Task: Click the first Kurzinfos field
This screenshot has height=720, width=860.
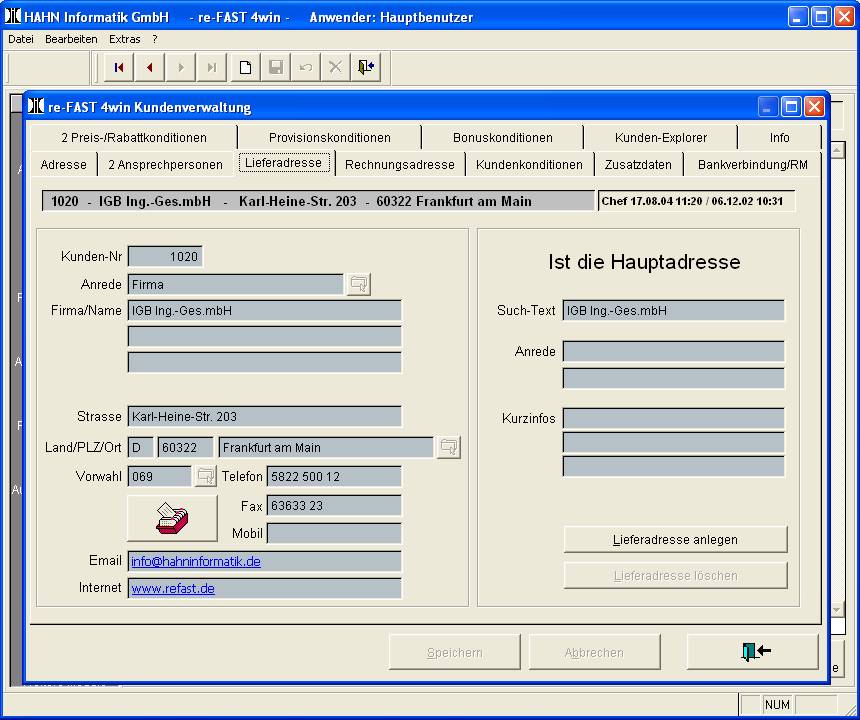Action: pyautogui.click(x=674, y=418)
